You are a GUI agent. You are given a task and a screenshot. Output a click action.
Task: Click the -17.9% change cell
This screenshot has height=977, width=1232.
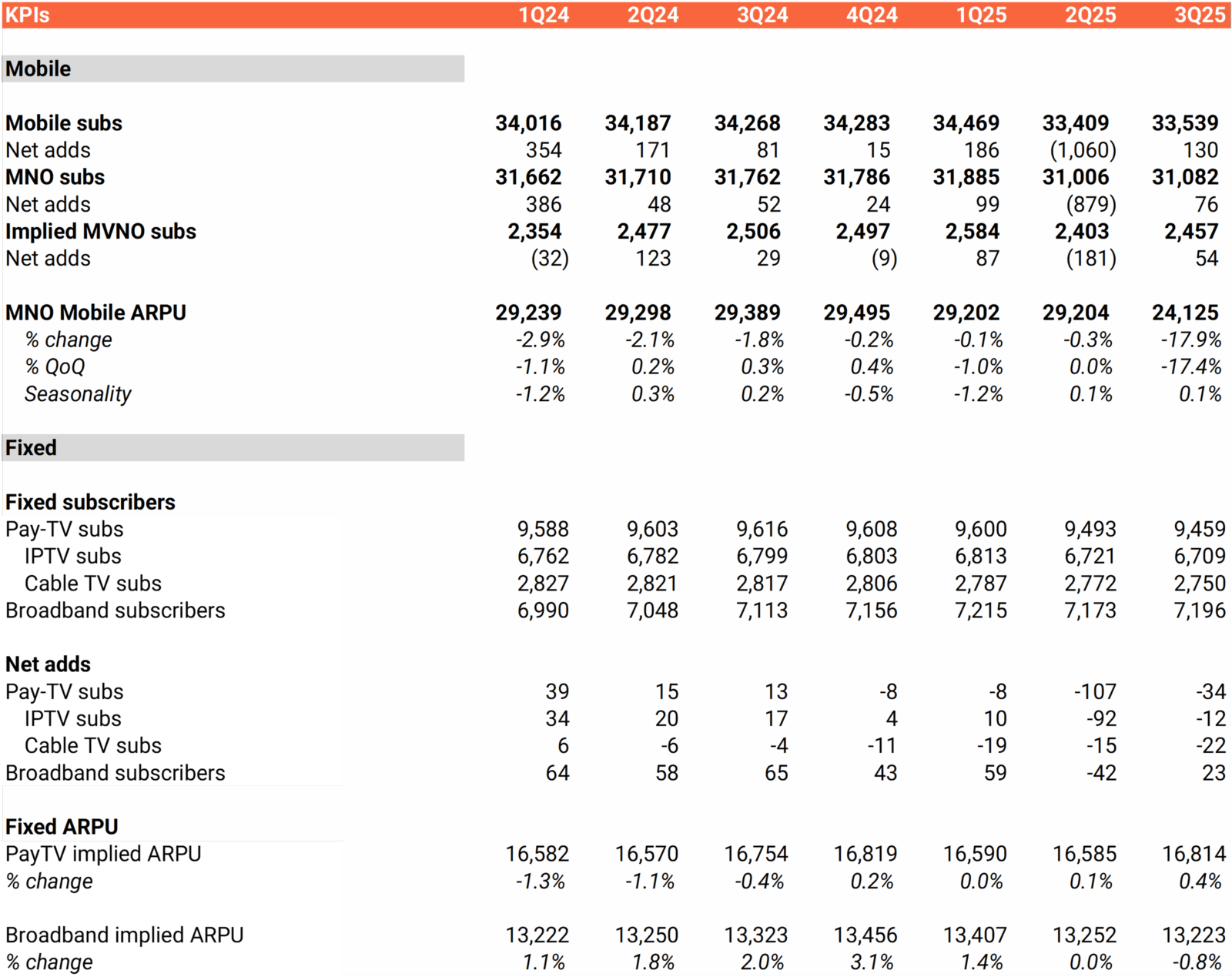click(1190, 340)
